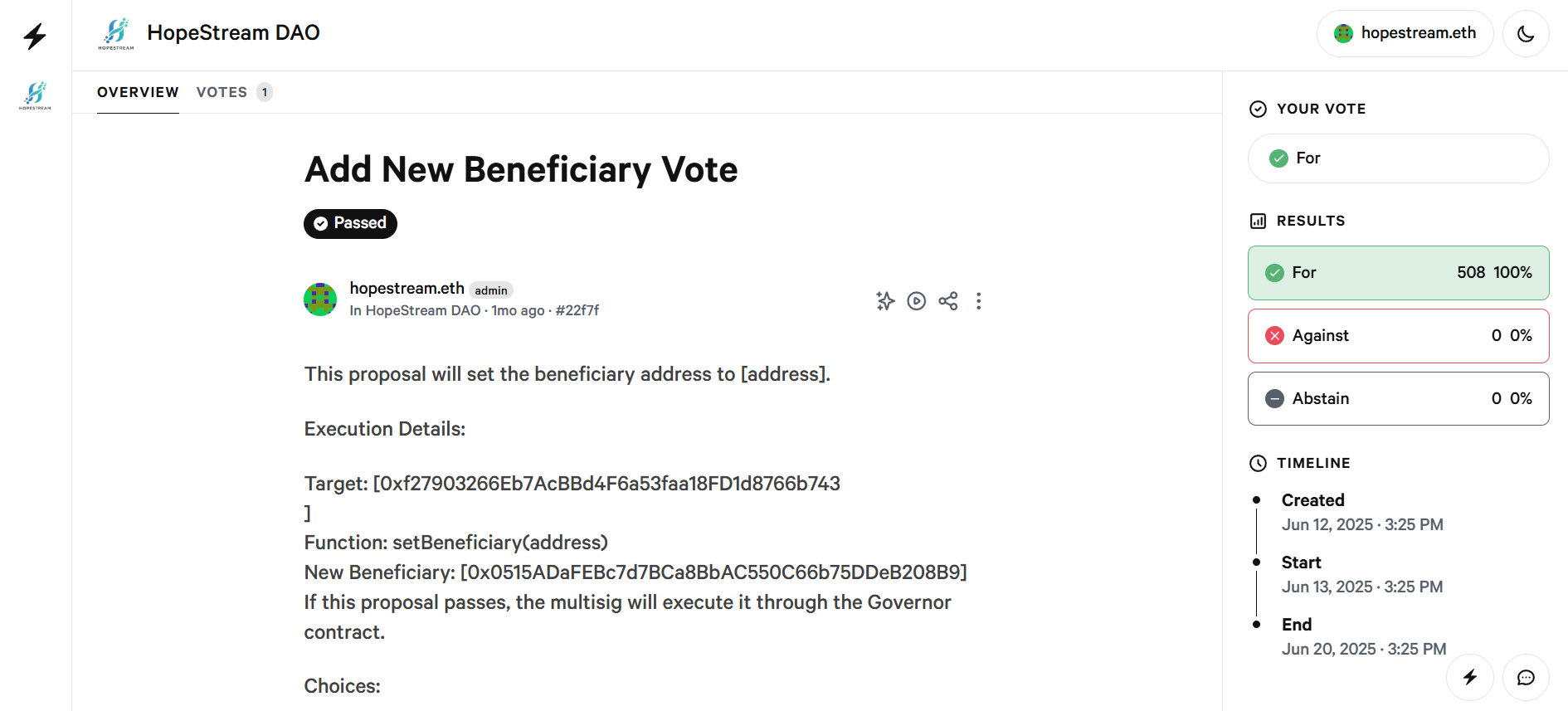This screenshot has width=1568, height=711.
Task: Open the AI summary sparkles icon
Action: pos(885,301)
